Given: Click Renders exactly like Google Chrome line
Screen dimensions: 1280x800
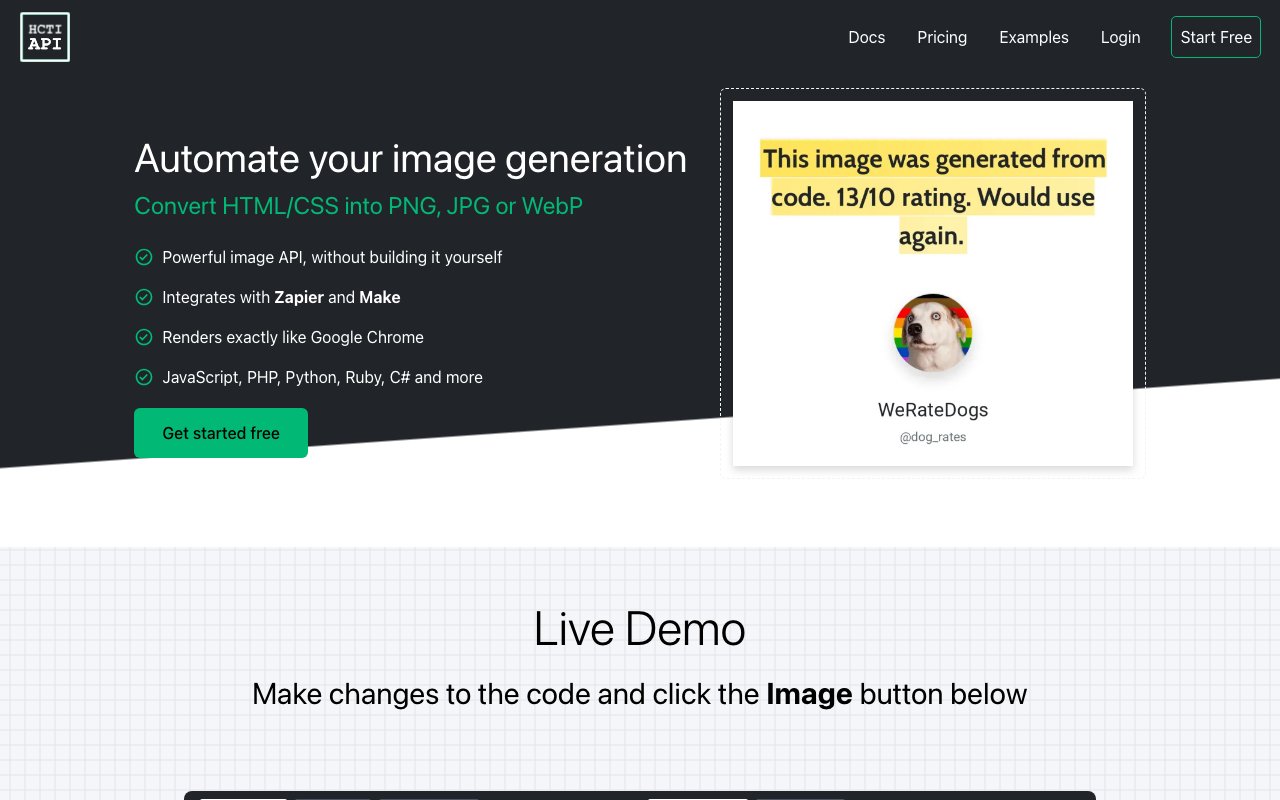Looking at the screenshot, I should pyautogui.click(x=293, y=337).
